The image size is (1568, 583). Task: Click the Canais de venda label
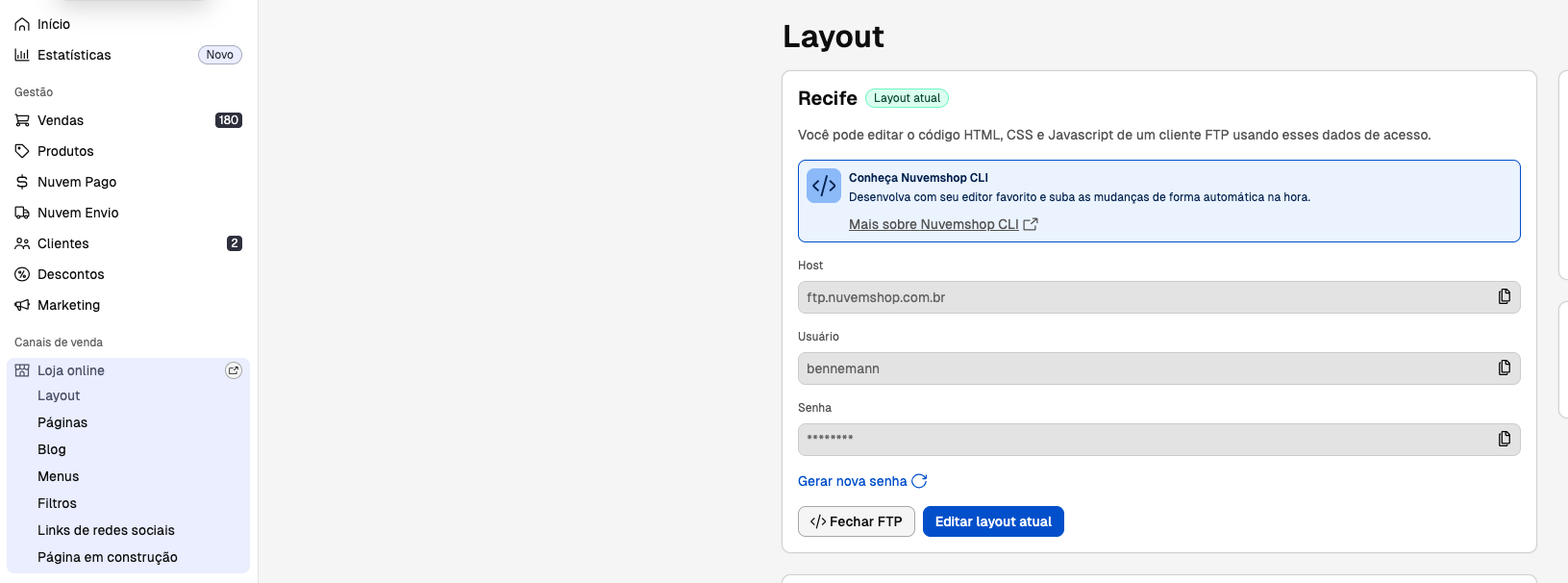click(x=59, y=342)
